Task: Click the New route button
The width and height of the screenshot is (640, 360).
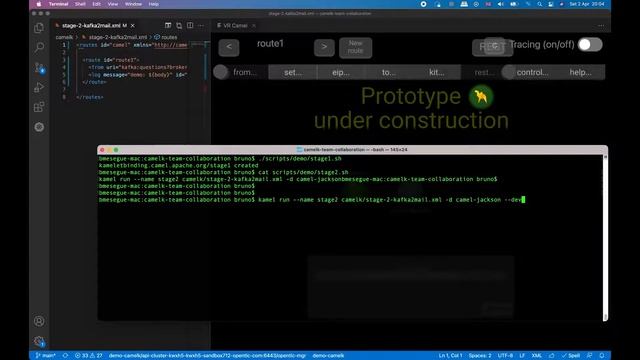Action: (x=356, y=48)
